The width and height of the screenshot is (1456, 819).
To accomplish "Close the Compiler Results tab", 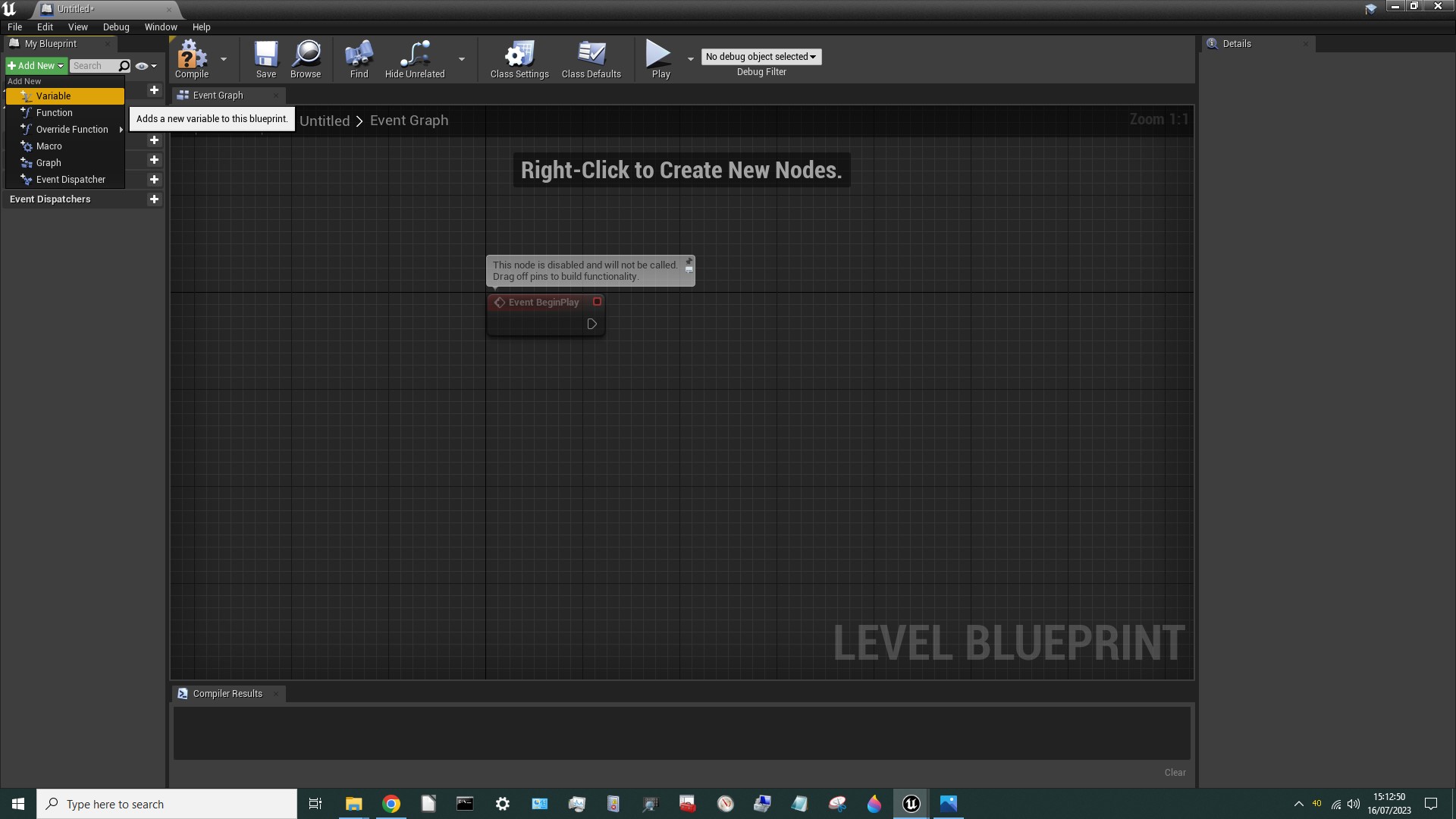I will coord(275,694).
